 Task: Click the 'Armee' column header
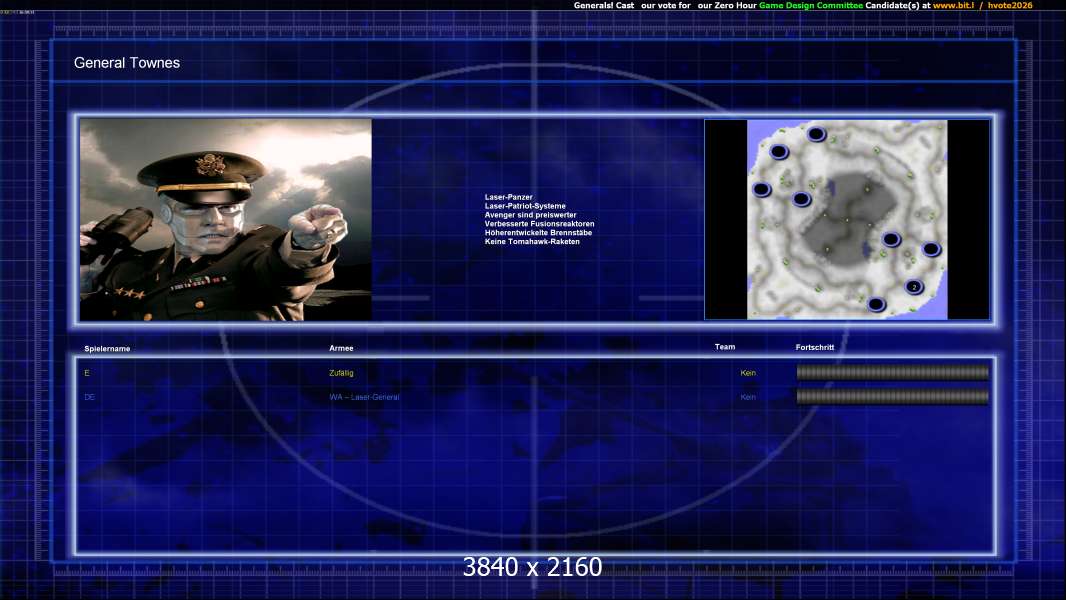coord(341,348)
